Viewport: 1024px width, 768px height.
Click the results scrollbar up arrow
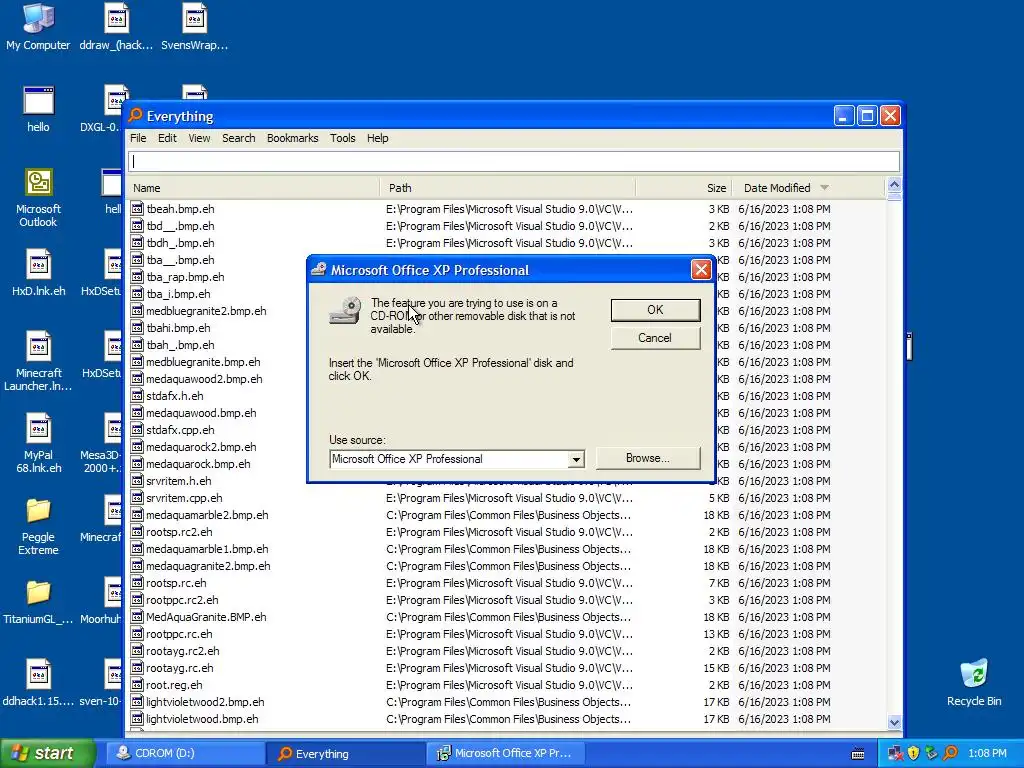894,185
